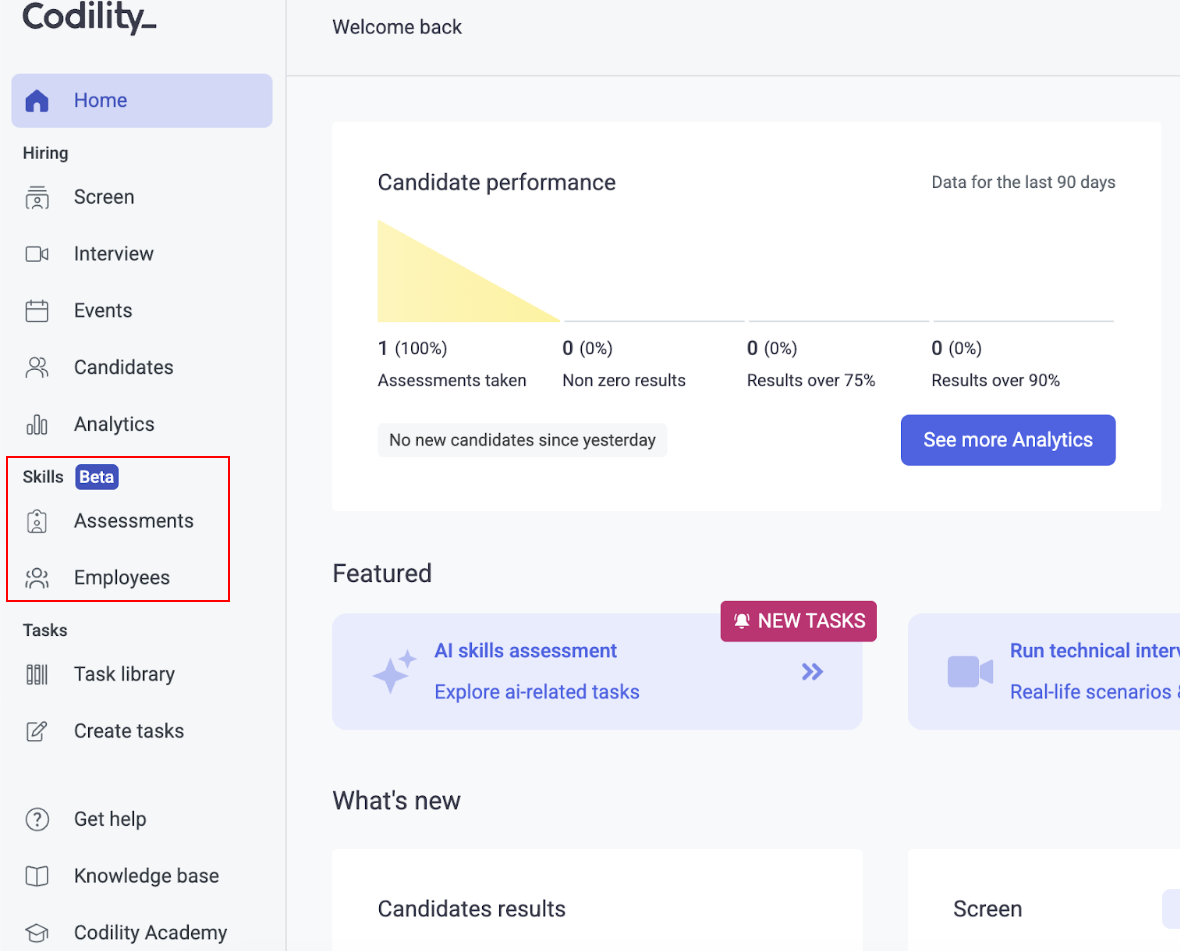This screenshot has height=951, width=1180.
Task: Click the 'Tasks' sidebar section label
Action: pyautogui.click(x=45, y=630)
